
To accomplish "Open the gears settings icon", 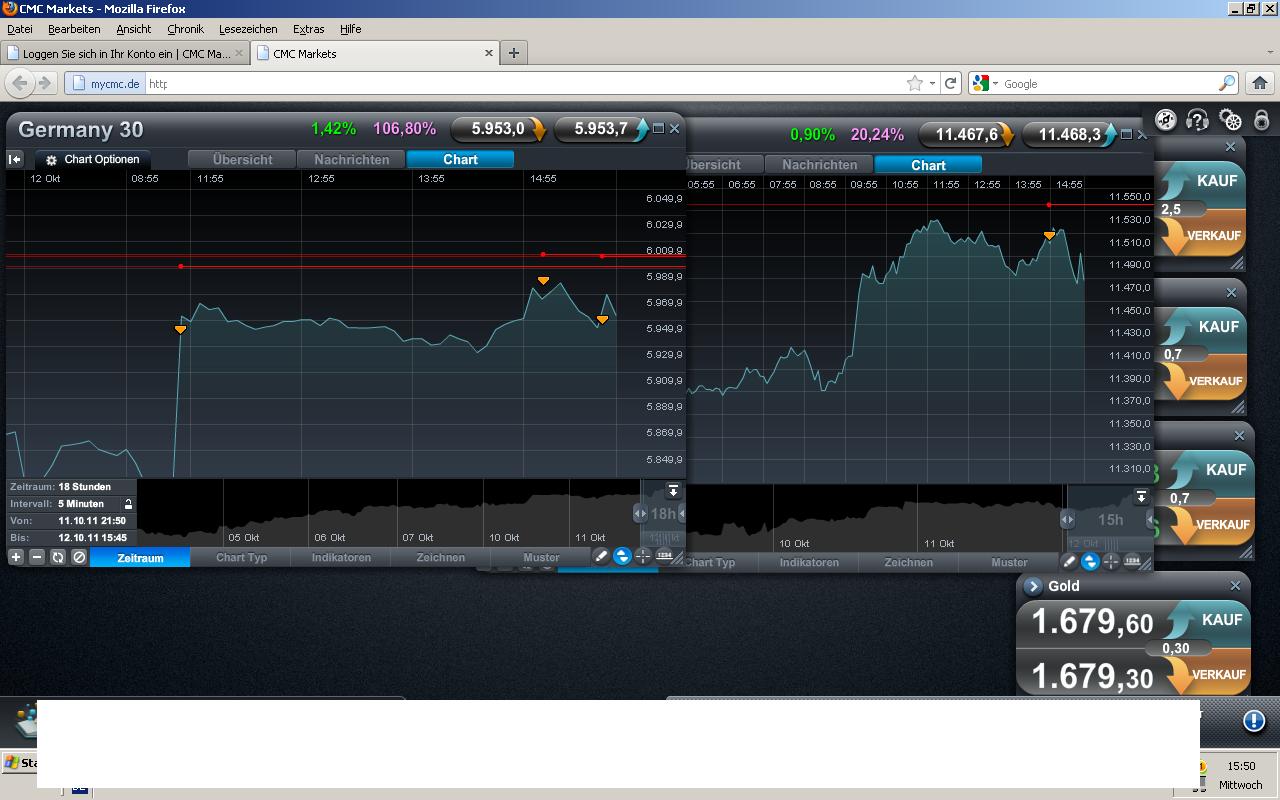I will (1231, 120).
